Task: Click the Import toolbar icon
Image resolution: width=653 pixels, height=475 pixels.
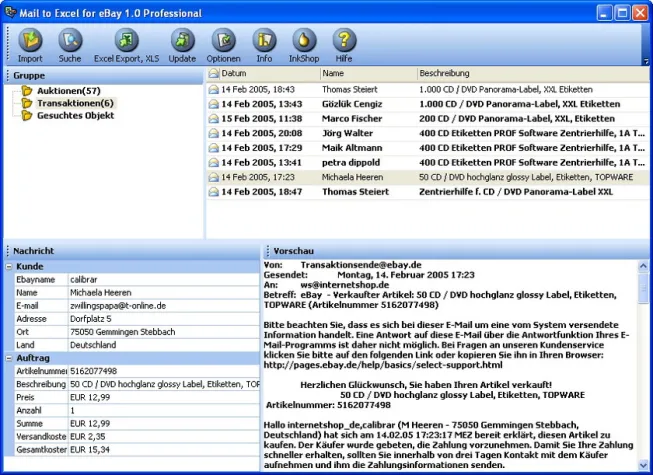Action: click(x=30, y=44)
